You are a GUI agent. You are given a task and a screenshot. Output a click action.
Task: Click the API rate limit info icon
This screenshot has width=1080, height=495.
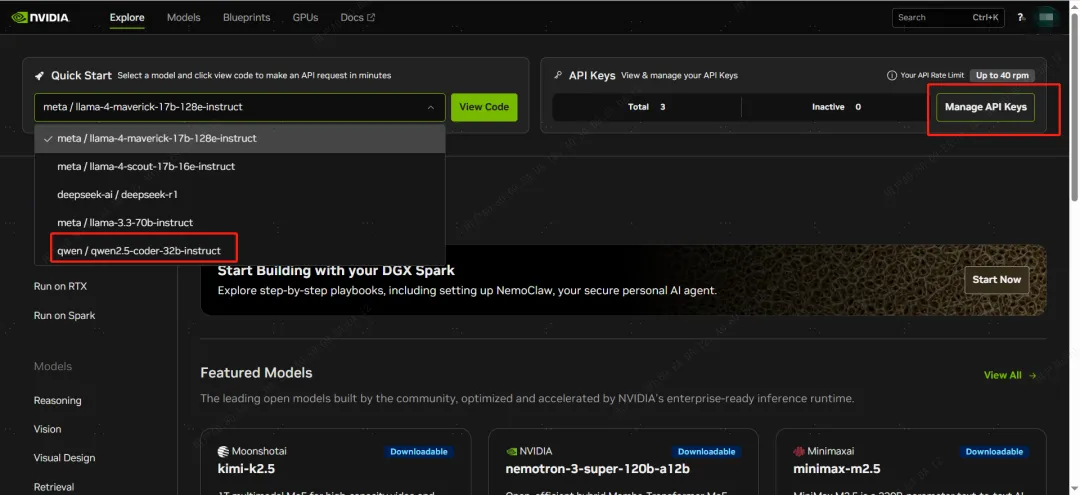tap(891, 75)
